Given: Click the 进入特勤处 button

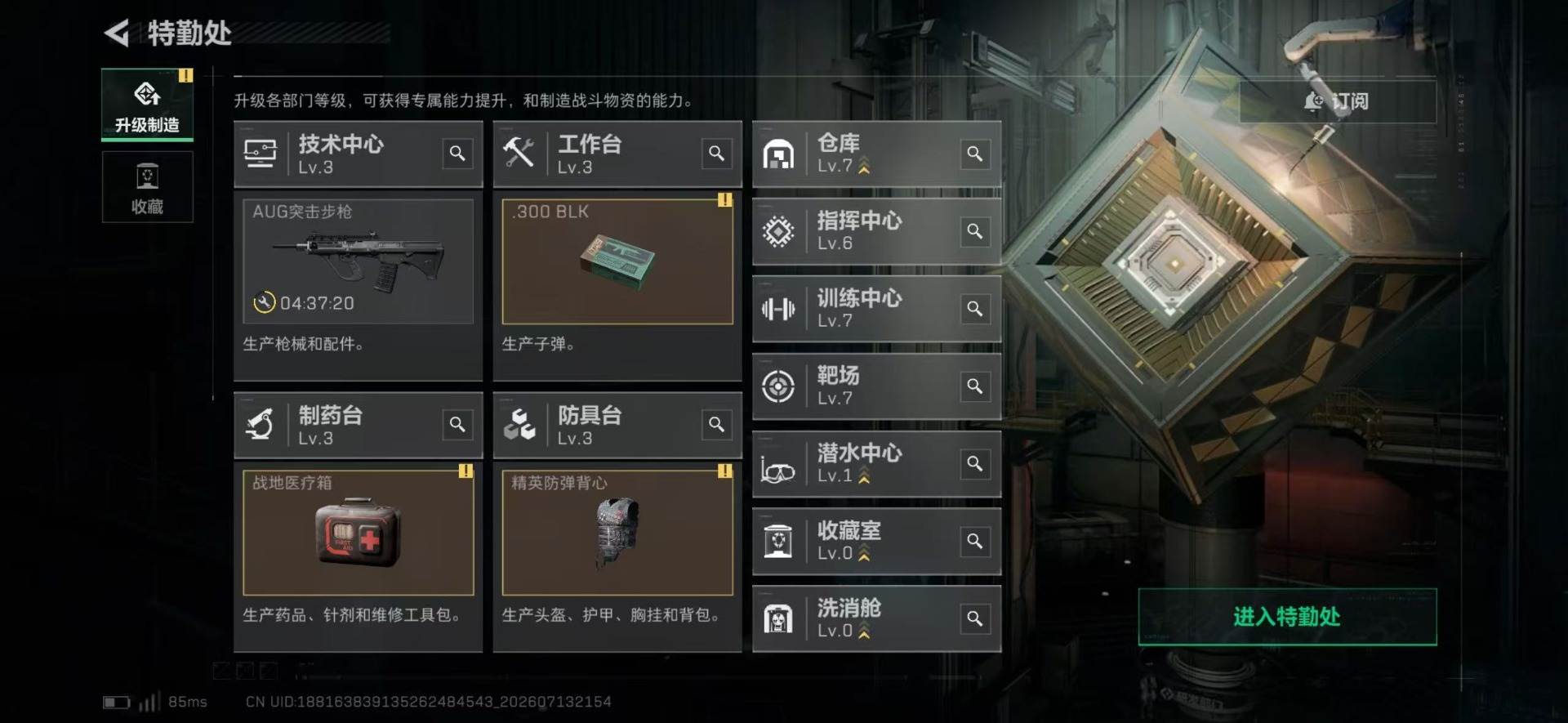Looking at the screenshot, I should tap(1287, 617).
